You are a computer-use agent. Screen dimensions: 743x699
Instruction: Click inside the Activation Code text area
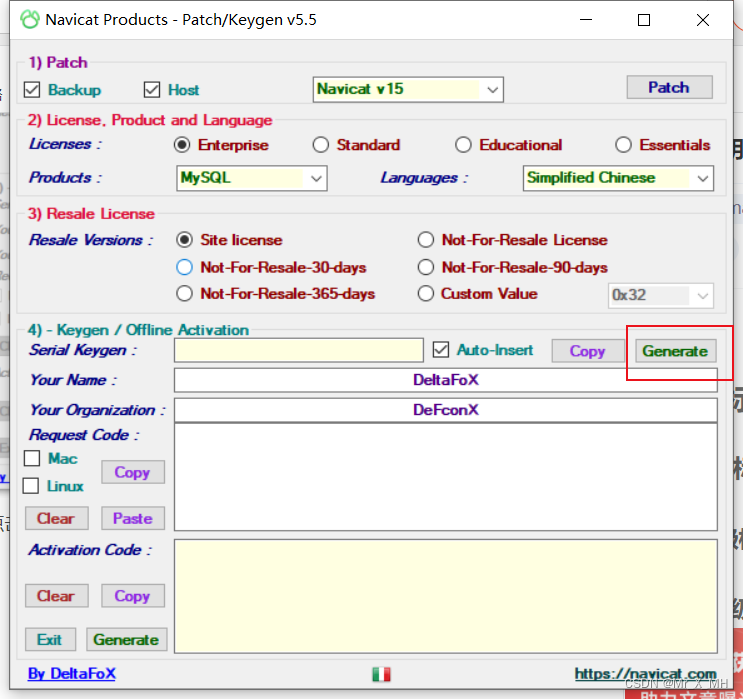point(445,596)
